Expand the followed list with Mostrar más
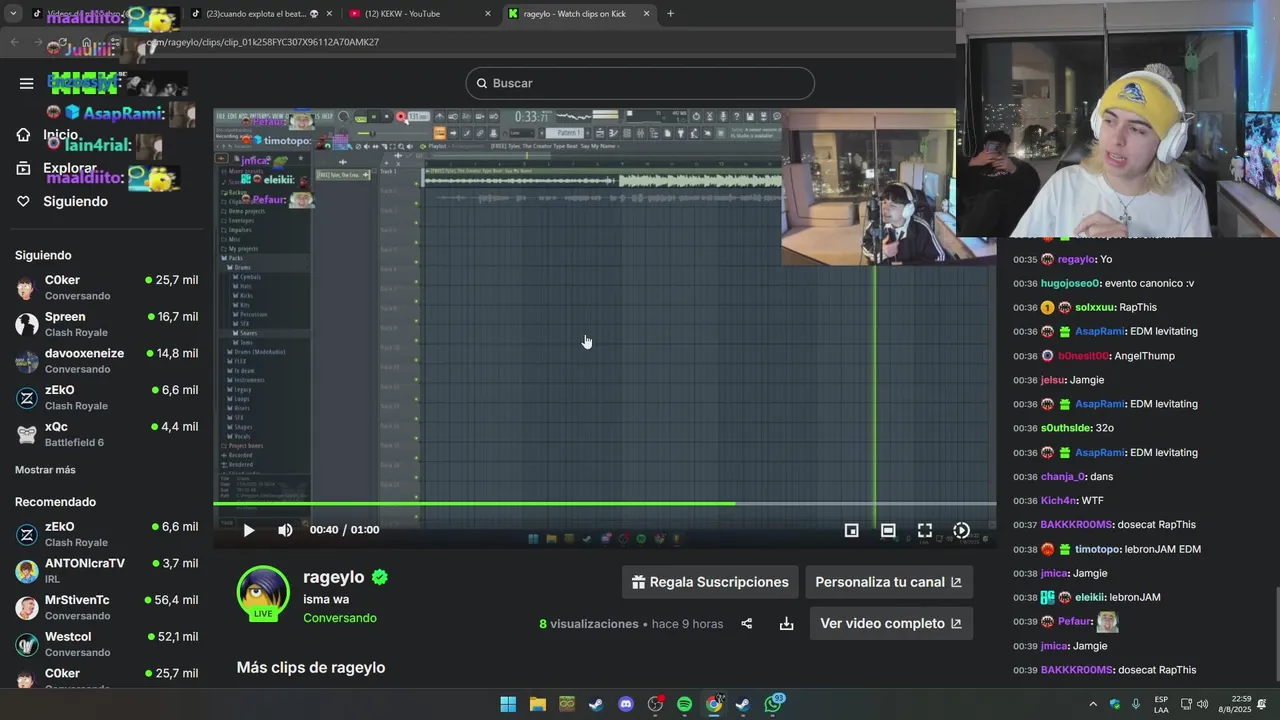Screen dimensions: 1280x720 coord(45,470)
